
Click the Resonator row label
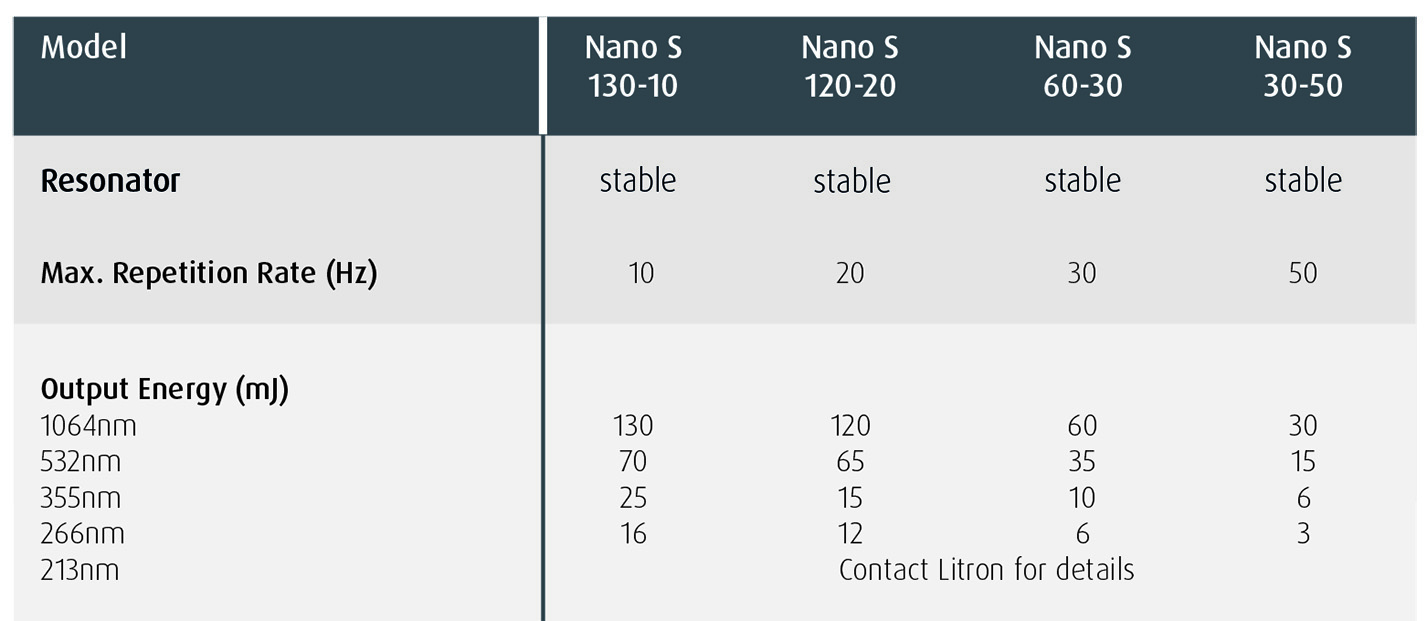[x=110, y=181]
